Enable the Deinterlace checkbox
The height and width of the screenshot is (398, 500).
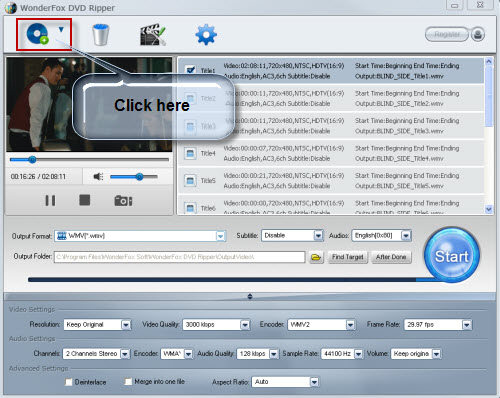coord(69,382)
